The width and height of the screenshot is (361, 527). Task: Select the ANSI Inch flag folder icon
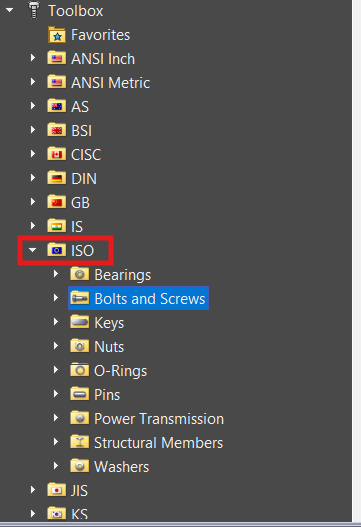(x=56, y=58)
